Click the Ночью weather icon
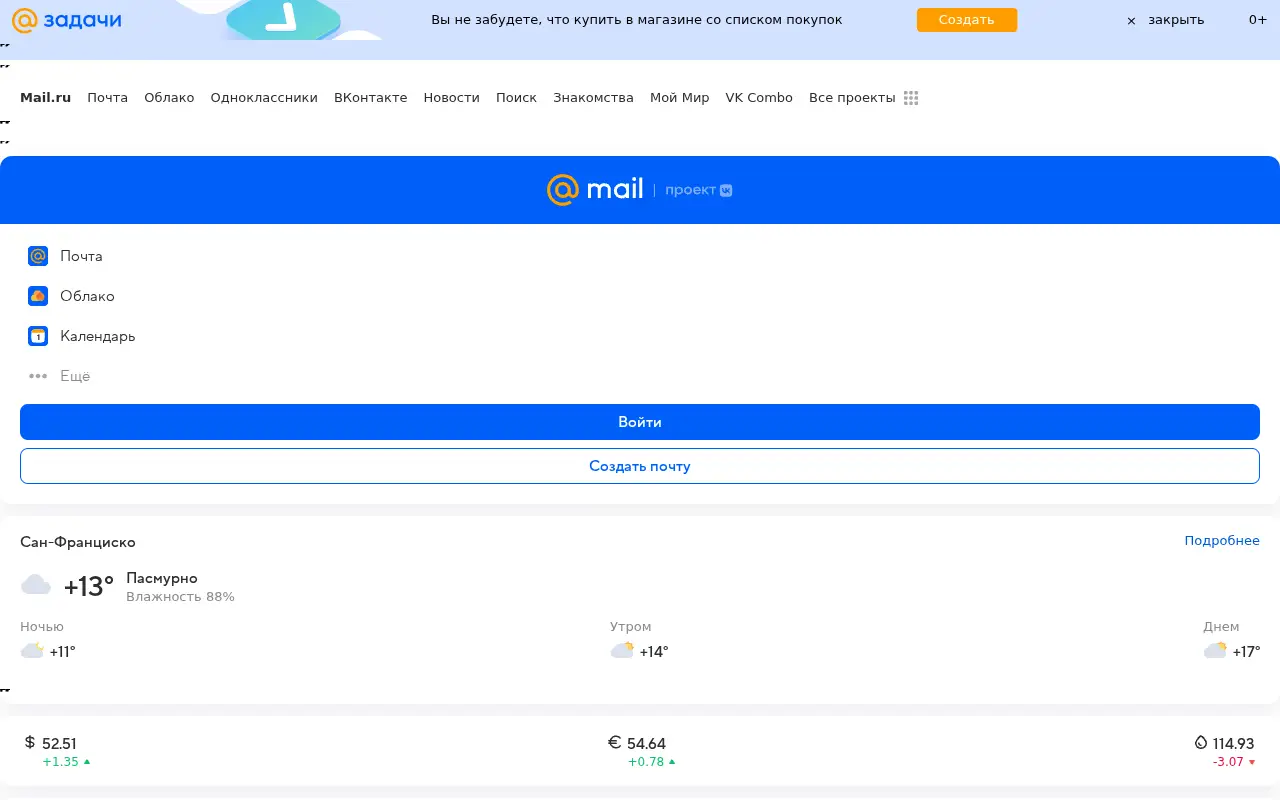Screen dimensions: 1280x800 [32, 651]
